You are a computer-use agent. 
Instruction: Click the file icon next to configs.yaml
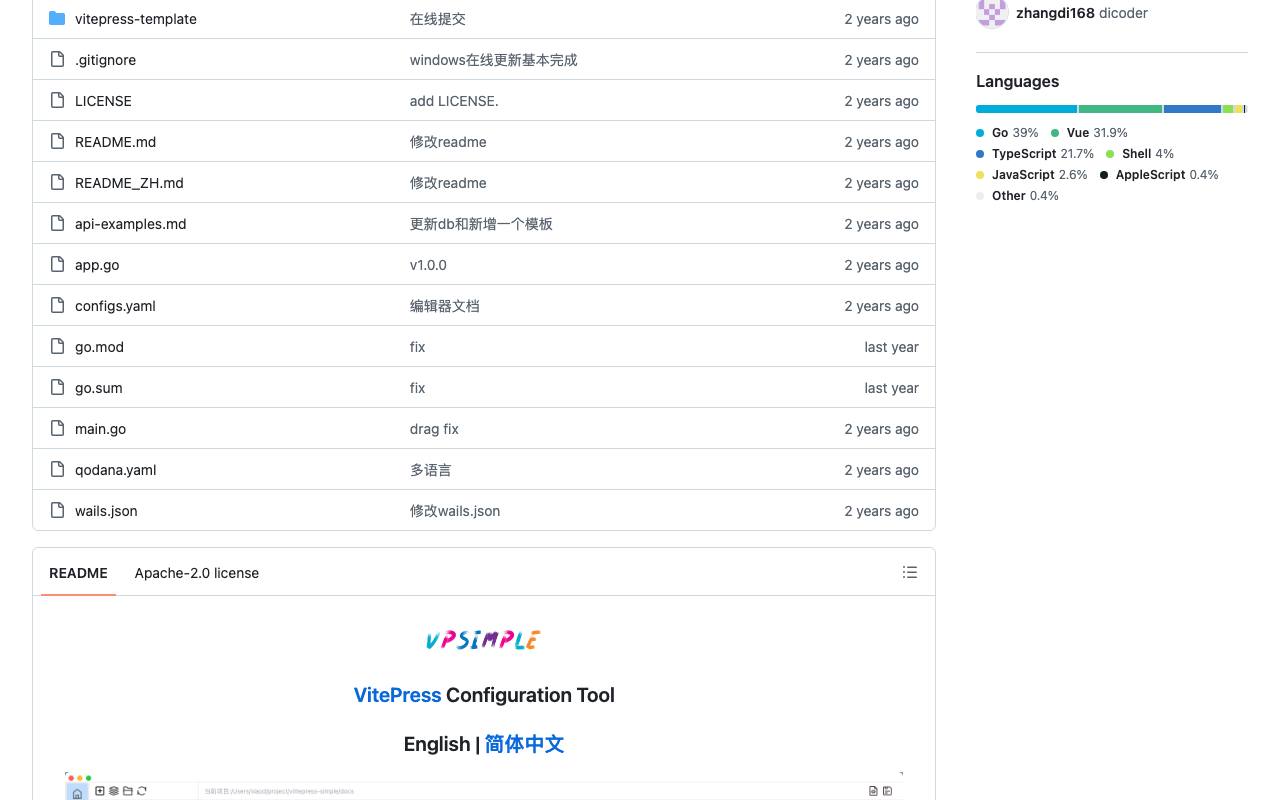click(x=57, y=305)
